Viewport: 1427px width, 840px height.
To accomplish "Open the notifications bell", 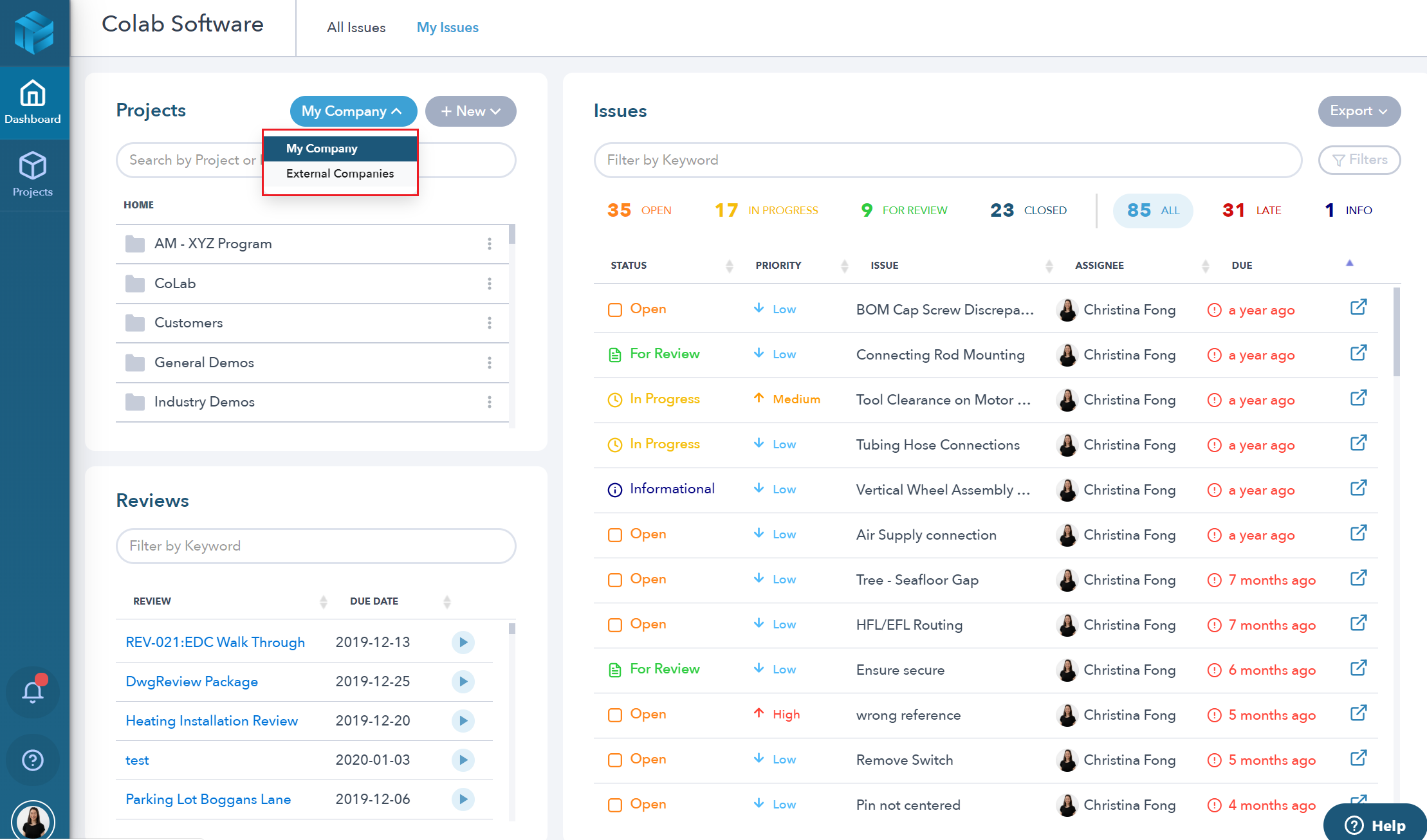I will [33, 691].
